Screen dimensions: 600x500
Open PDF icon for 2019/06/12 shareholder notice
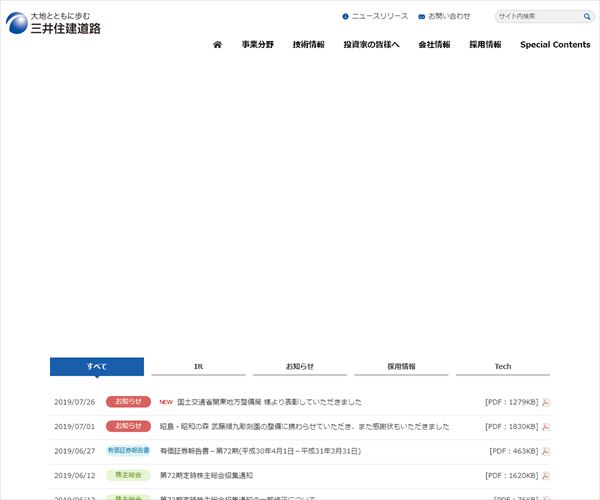point(546,476)
